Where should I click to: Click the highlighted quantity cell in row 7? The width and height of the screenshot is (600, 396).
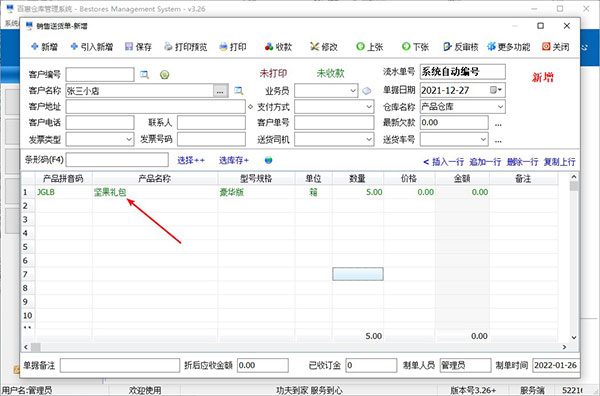(x=358, y=274)
